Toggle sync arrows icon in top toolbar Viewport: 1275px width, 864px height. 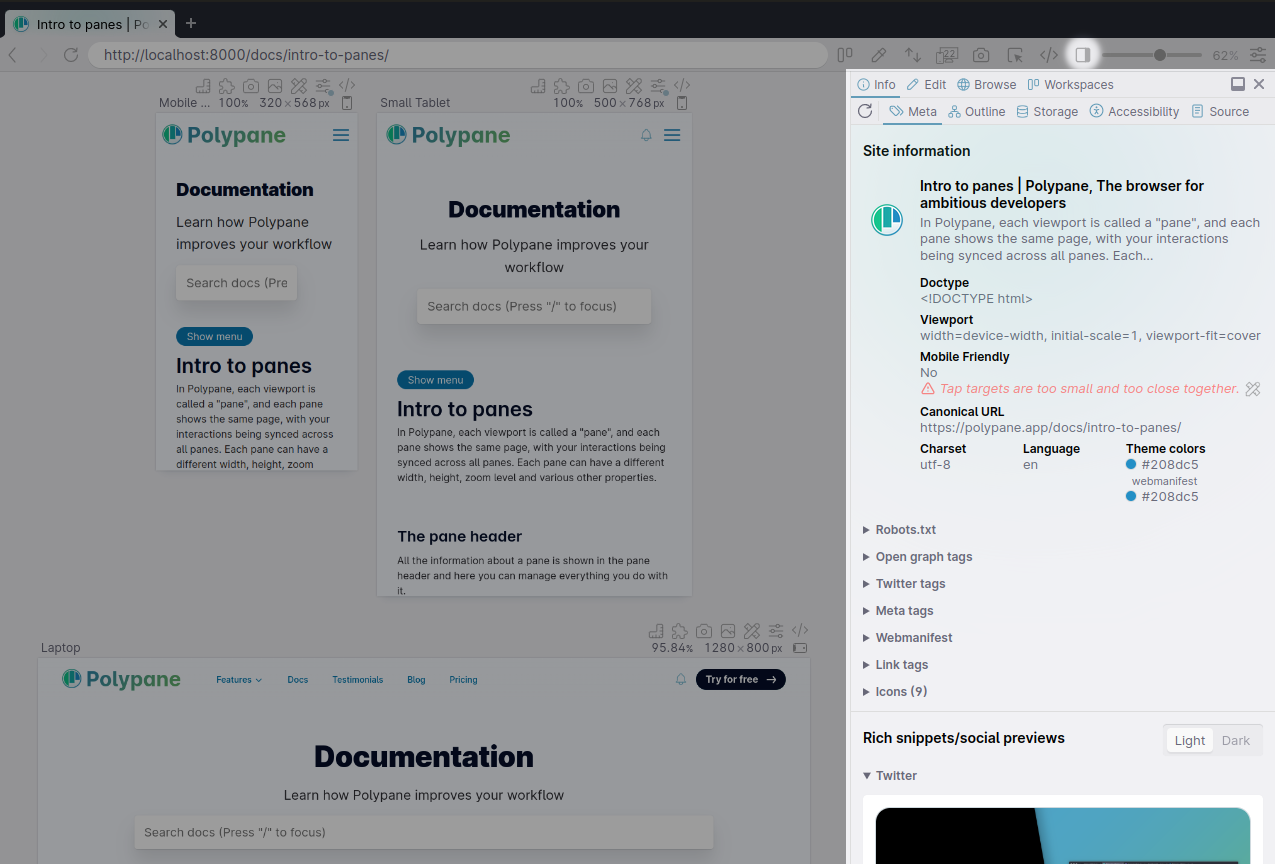click(x=913, y=55)
